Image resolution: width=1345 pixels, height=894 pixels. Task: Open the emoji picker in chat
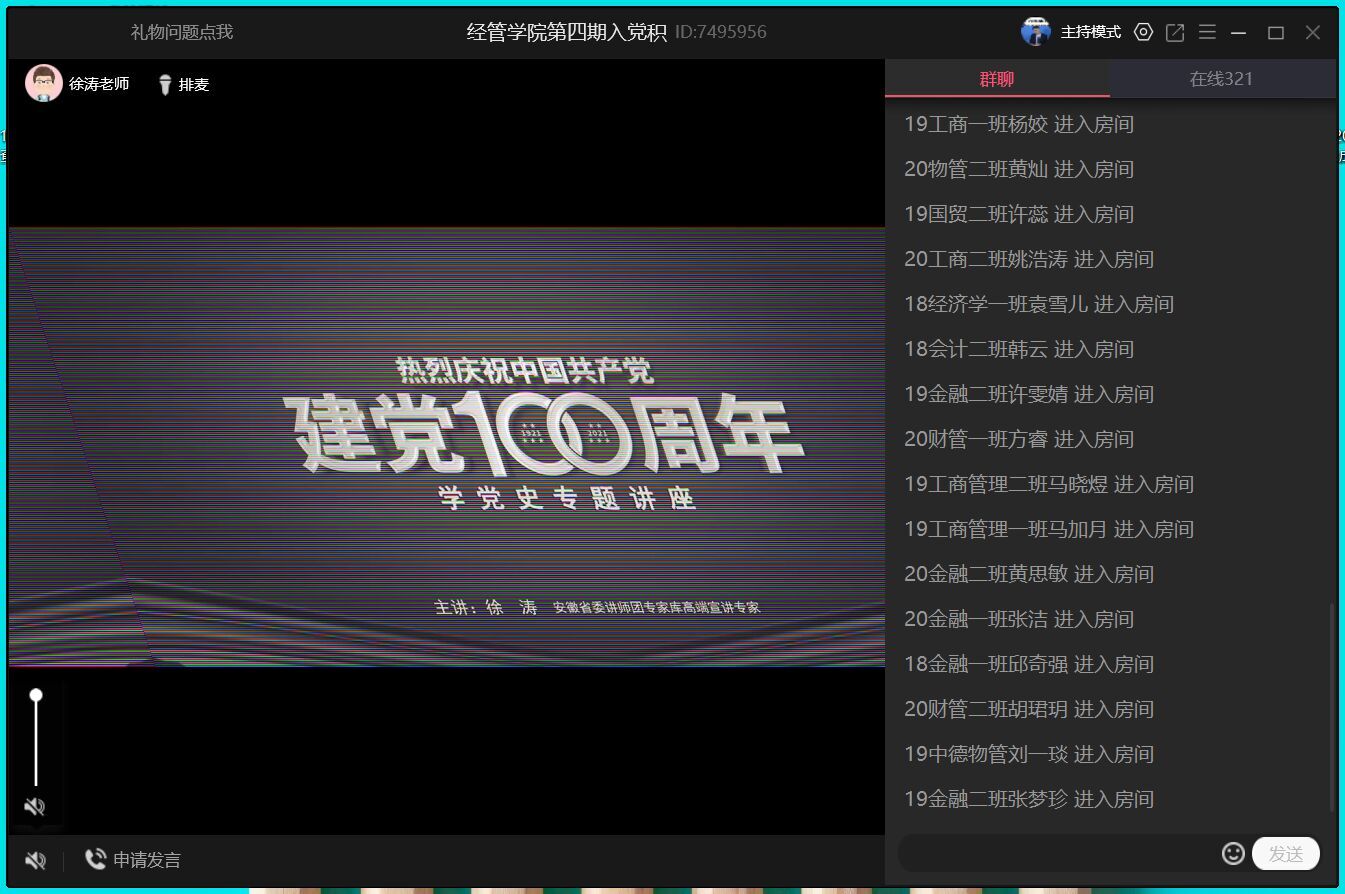pyautogui.click(x=1233, y=853)
